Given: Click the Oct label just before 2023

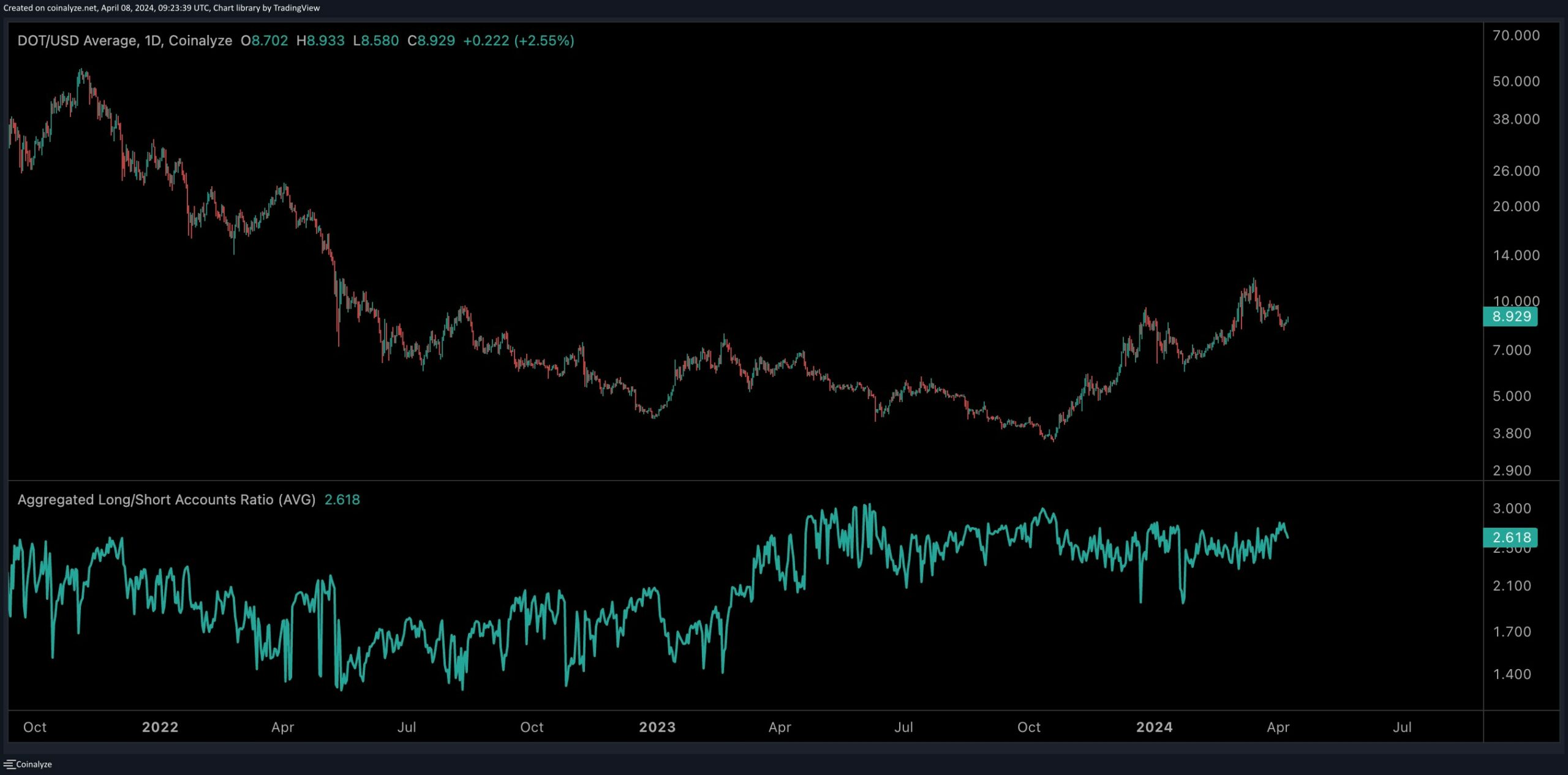Looking at the screenshot, I should 532,727.
